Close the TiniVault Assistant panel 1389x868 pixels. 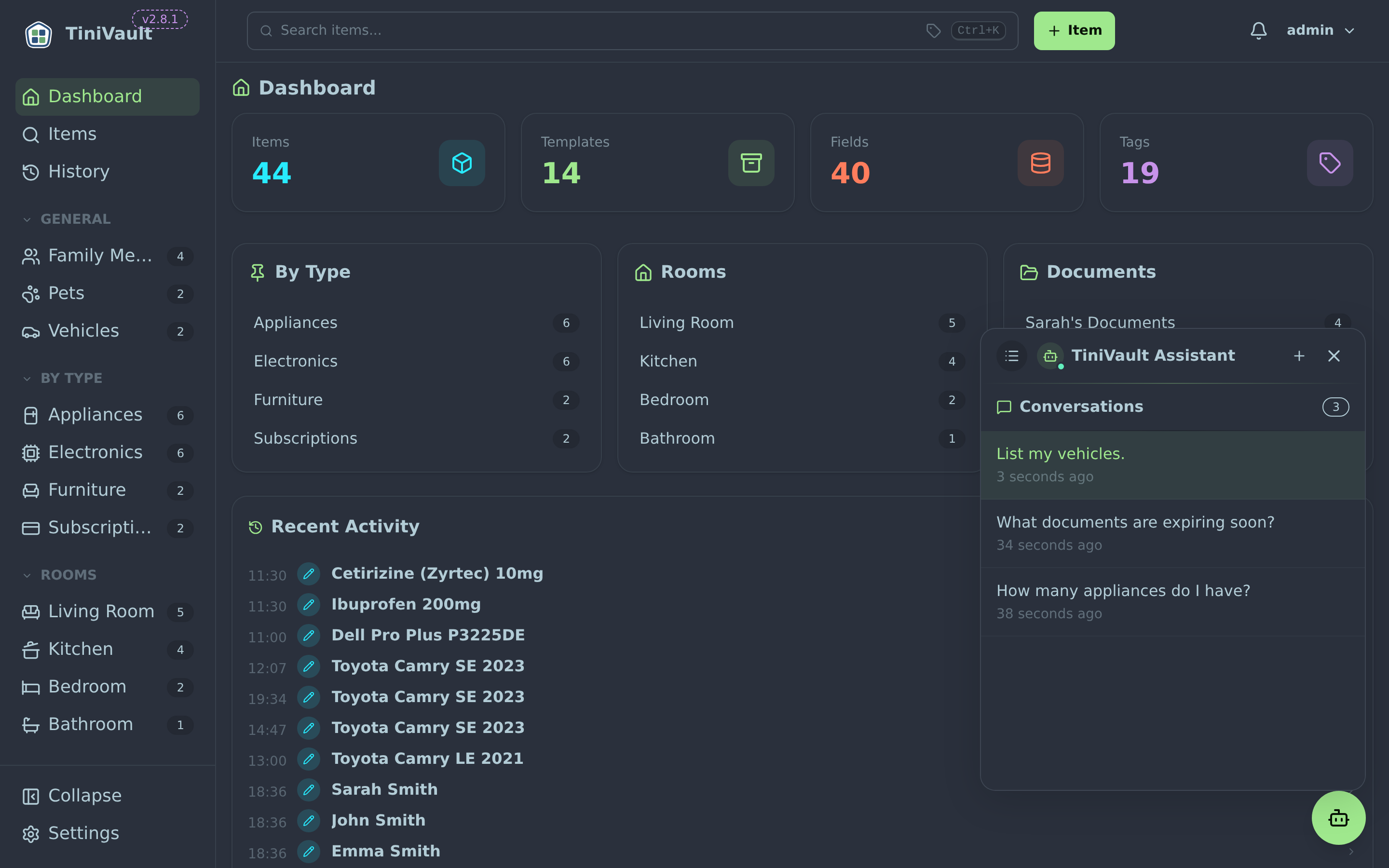tap(1334, 356)
